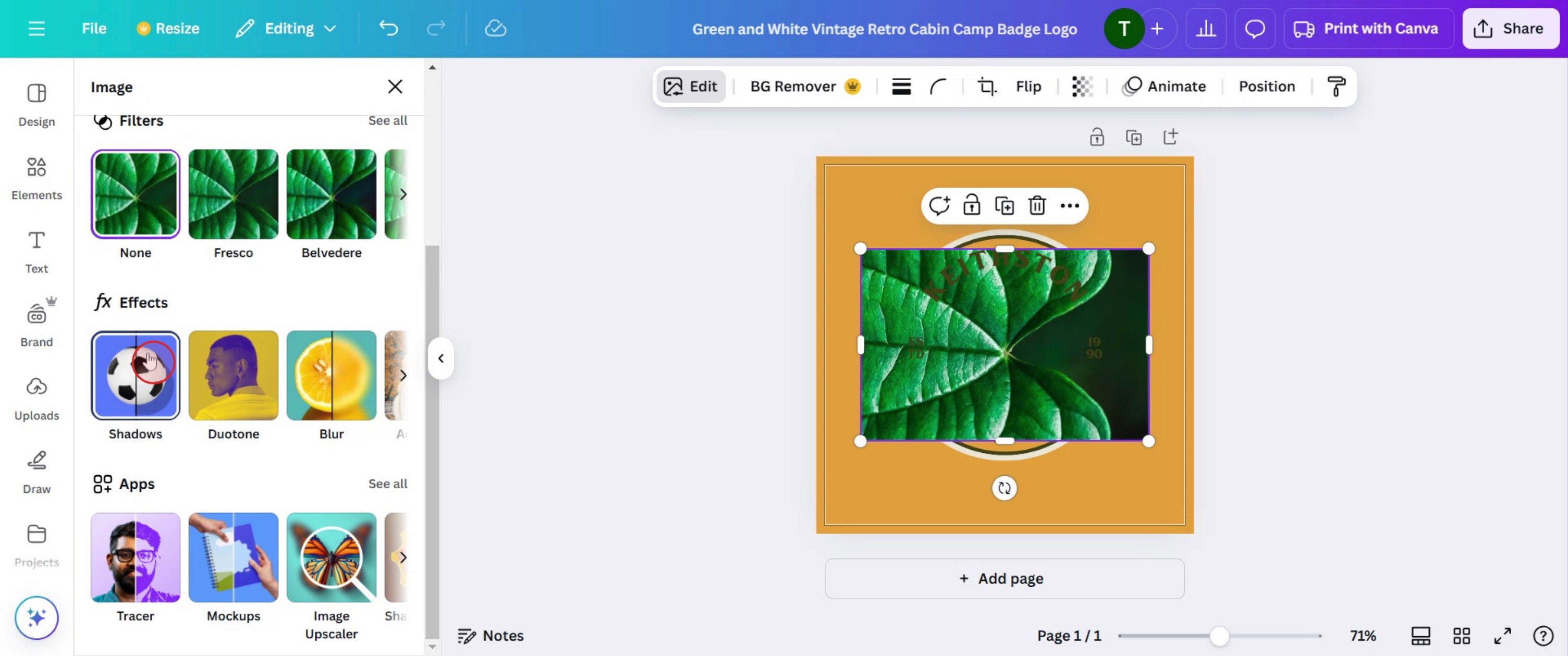This screenshot has width=1568, height=656.
Task: Click the Corner rounding icon
Action: click(x=938, y=86)
